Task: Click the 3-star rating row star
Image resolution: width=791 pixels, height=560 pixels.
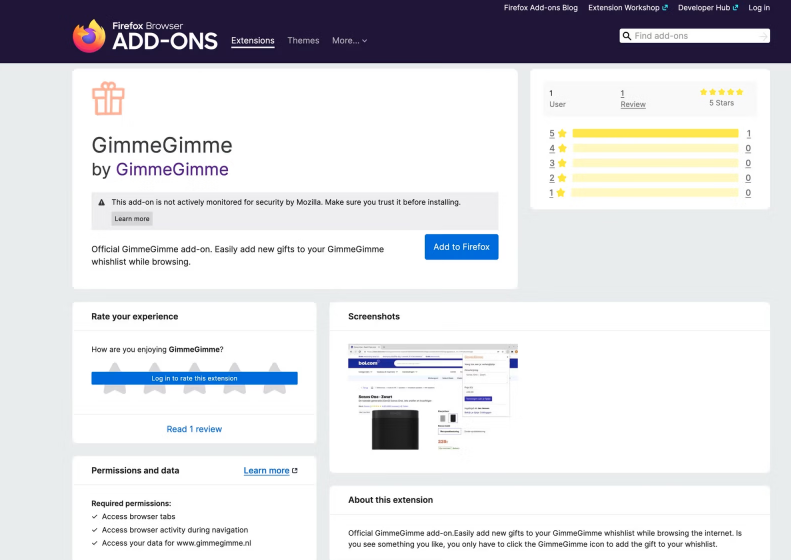Action: point(562,163)
